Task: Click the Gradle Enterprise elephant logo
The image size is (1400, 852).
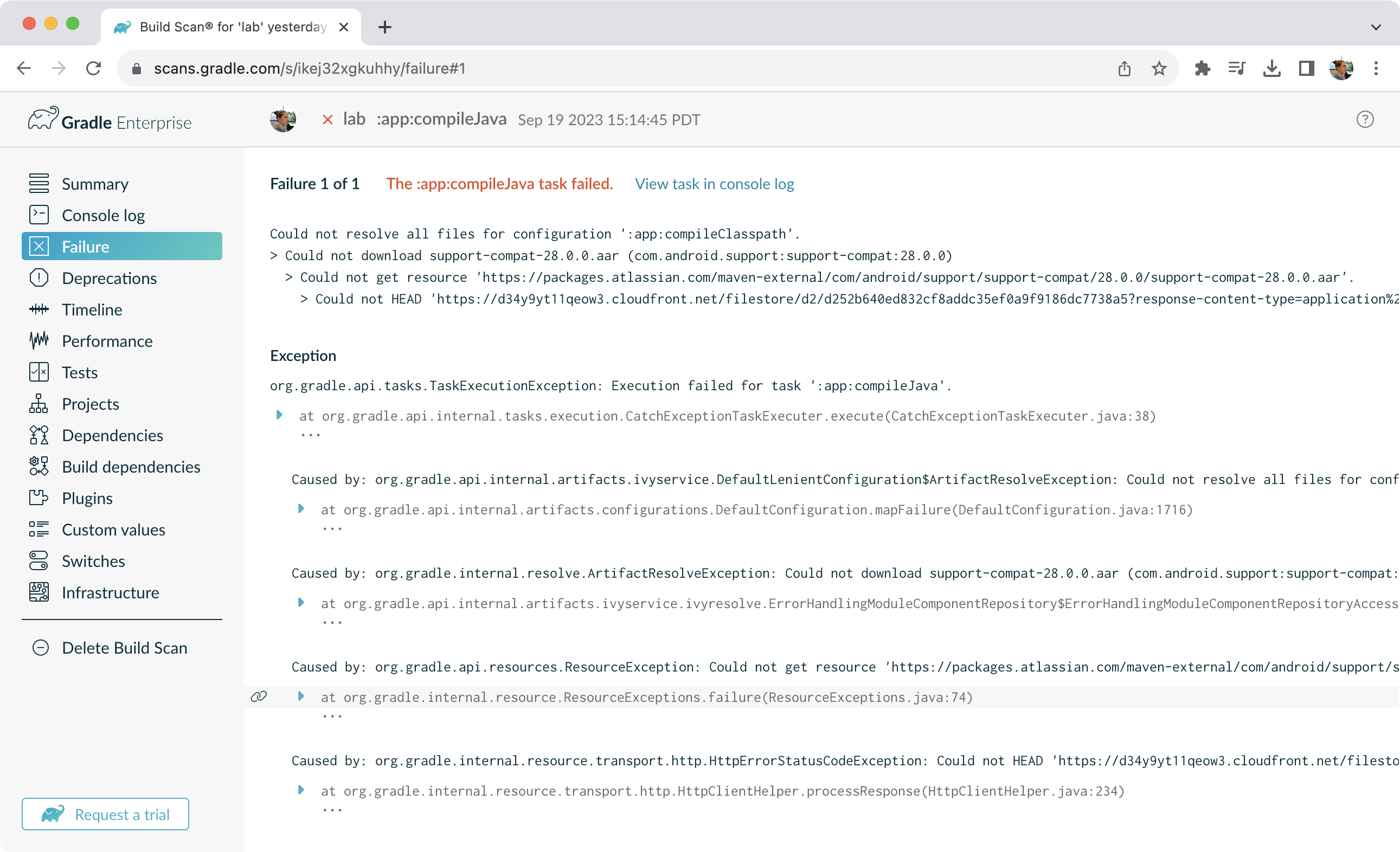Action: coord(43,118)
